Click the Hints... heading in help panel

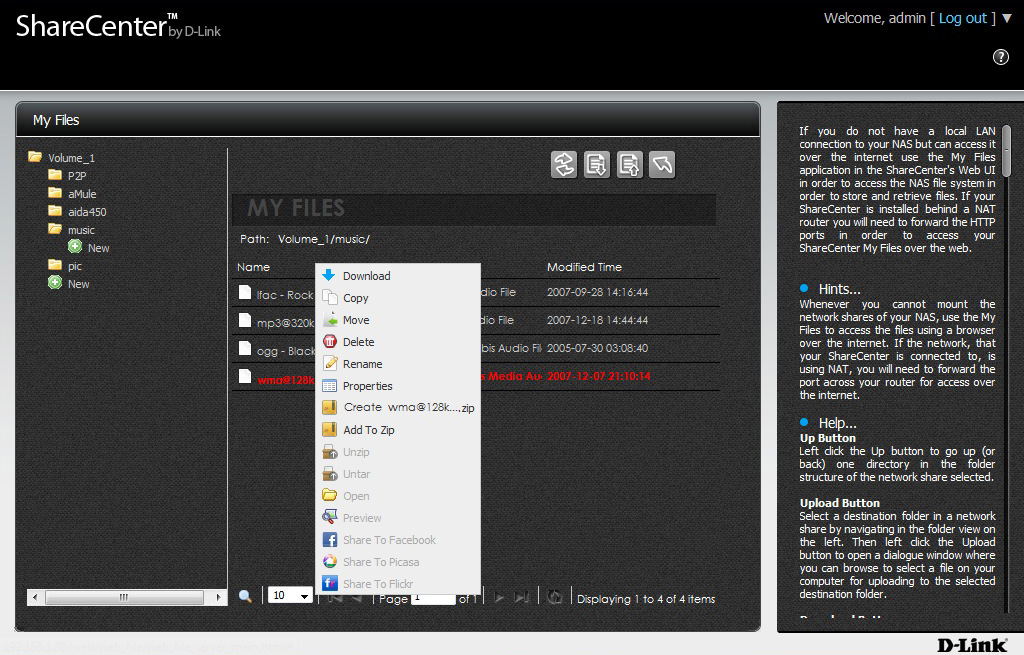839,289
